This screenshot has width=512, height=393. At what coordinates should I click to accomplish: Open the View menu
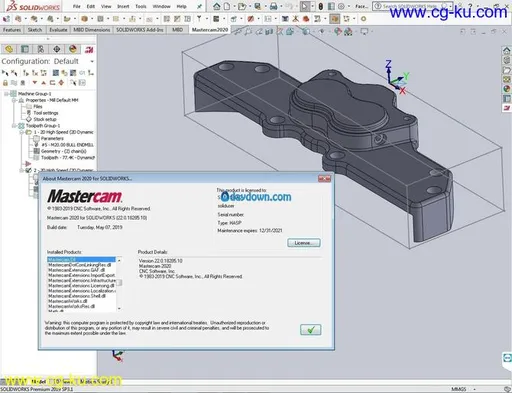[106, 6]
